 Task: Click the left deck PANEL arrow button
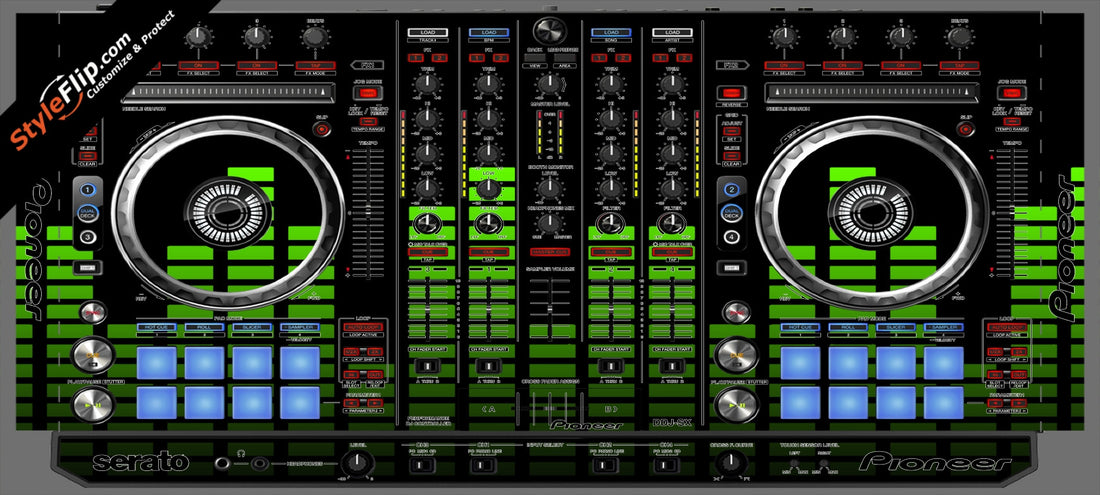pos(367,65)
